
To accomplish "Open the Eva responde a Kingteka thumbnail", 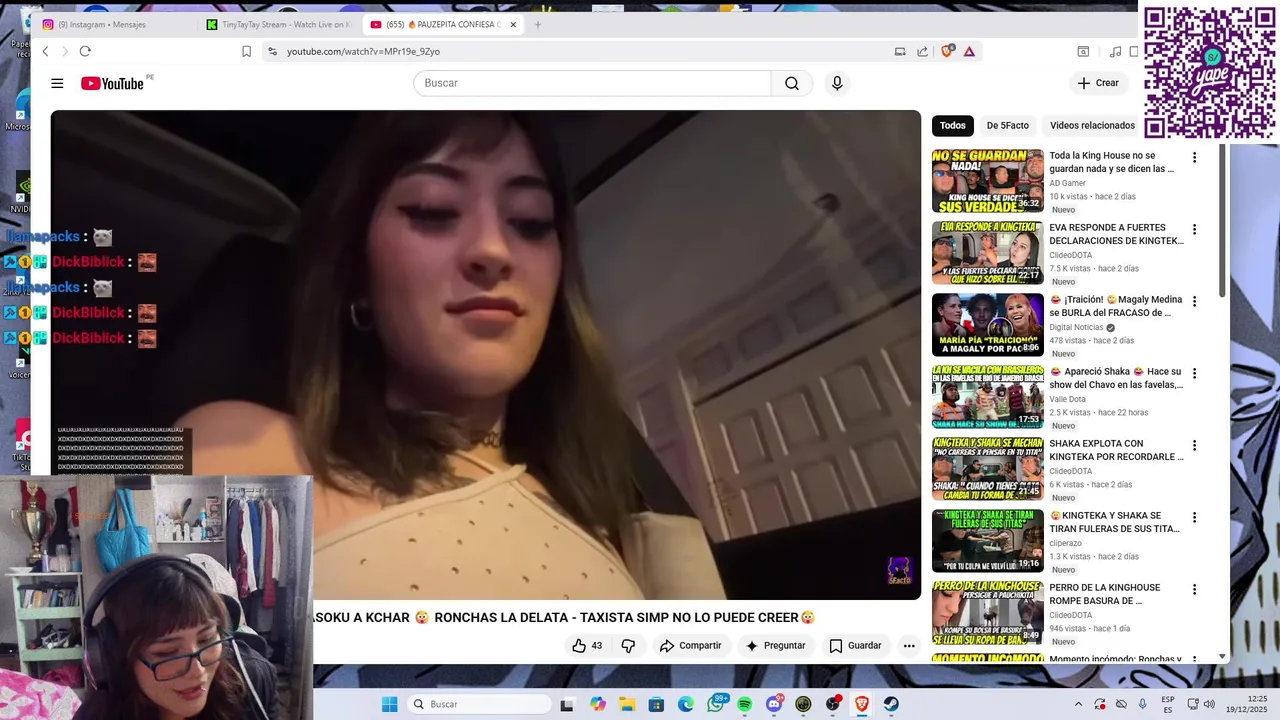I will 988,253.
